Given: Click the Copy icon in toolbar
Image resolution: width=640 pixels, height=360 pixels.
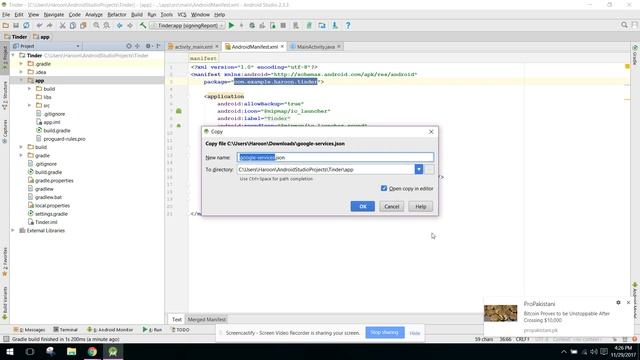Looking at the screenshot, I should click(73, 25).
